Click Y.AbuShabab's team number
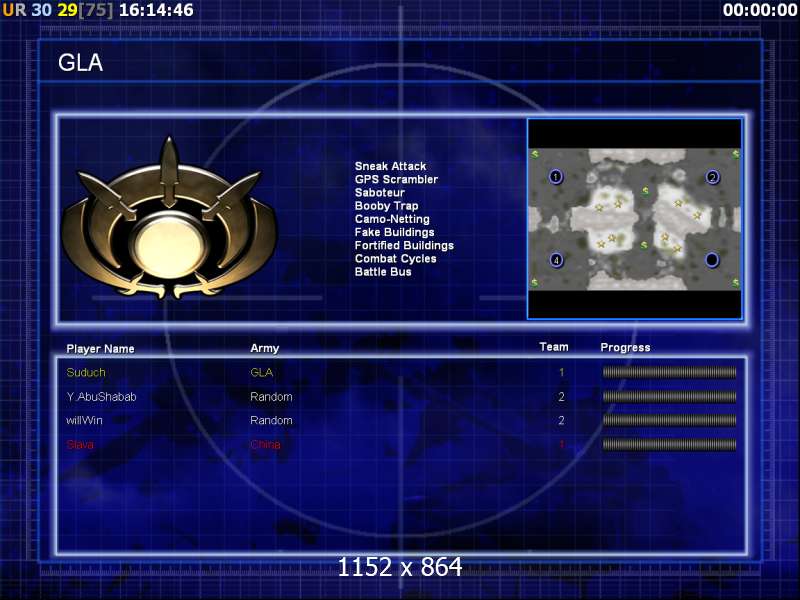This screenshot has width=800, height=600. (561, 396)
